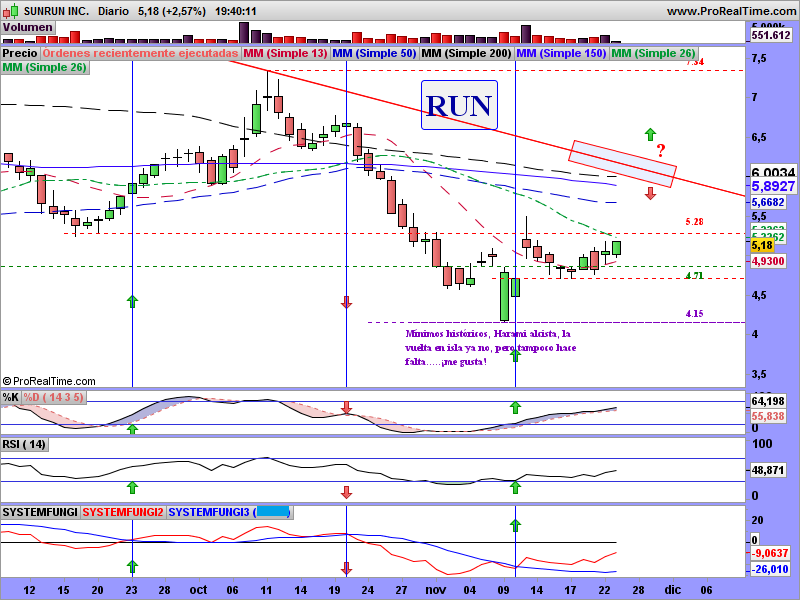
Task: Click the nov label on the date axis
Action: click(x=435, y=590)
